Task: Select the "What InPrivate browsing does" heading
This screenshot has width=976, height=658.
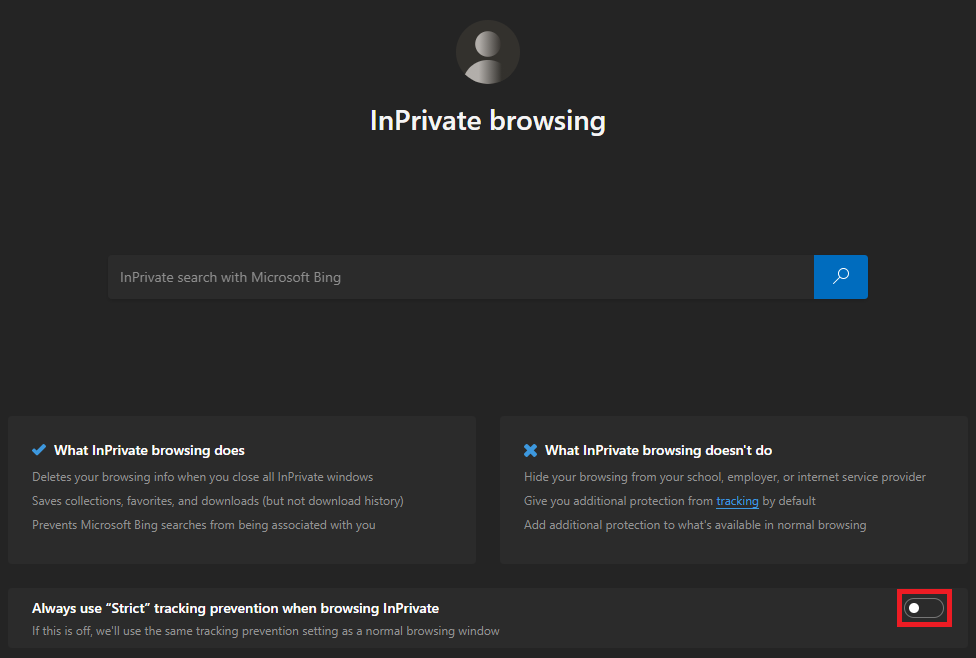Action: [x=149, y=450]
